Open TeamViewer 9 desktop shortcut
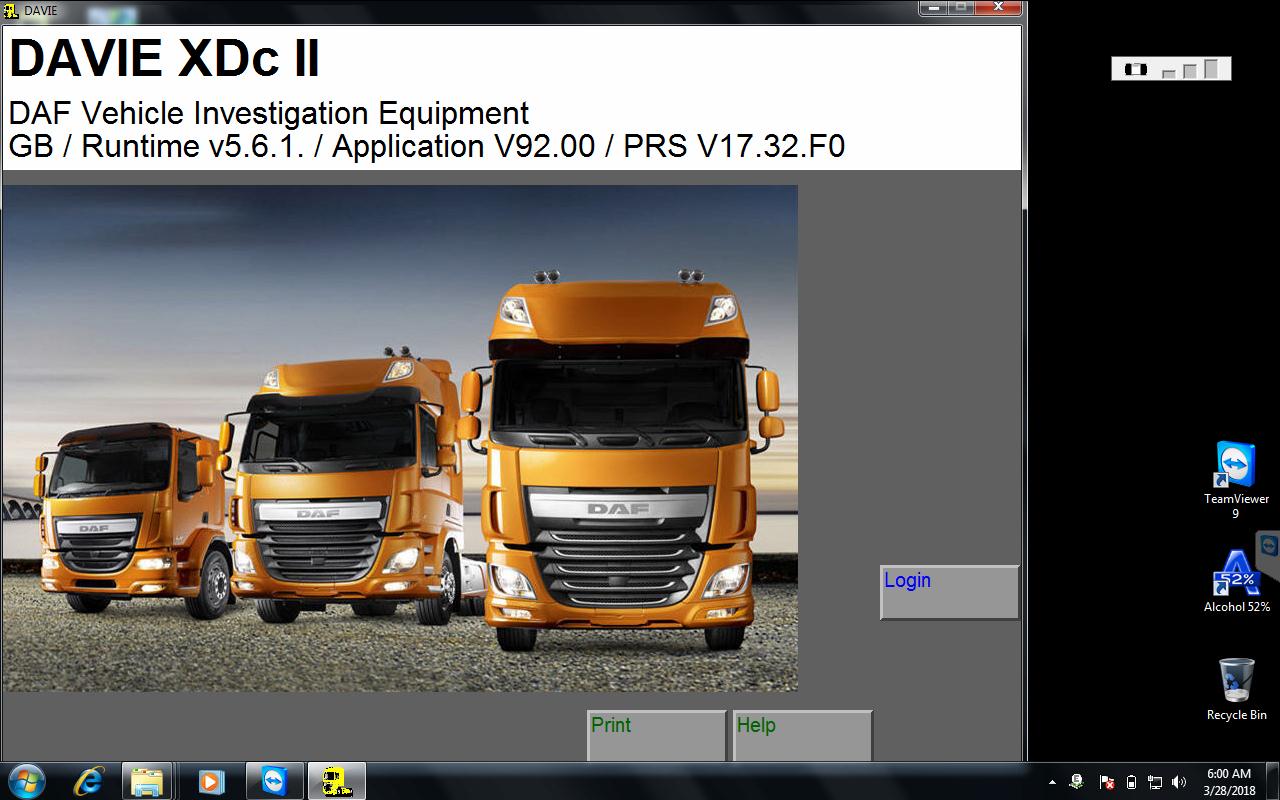The height and width of the screenshot is (800, 1280). point(1236,480)
